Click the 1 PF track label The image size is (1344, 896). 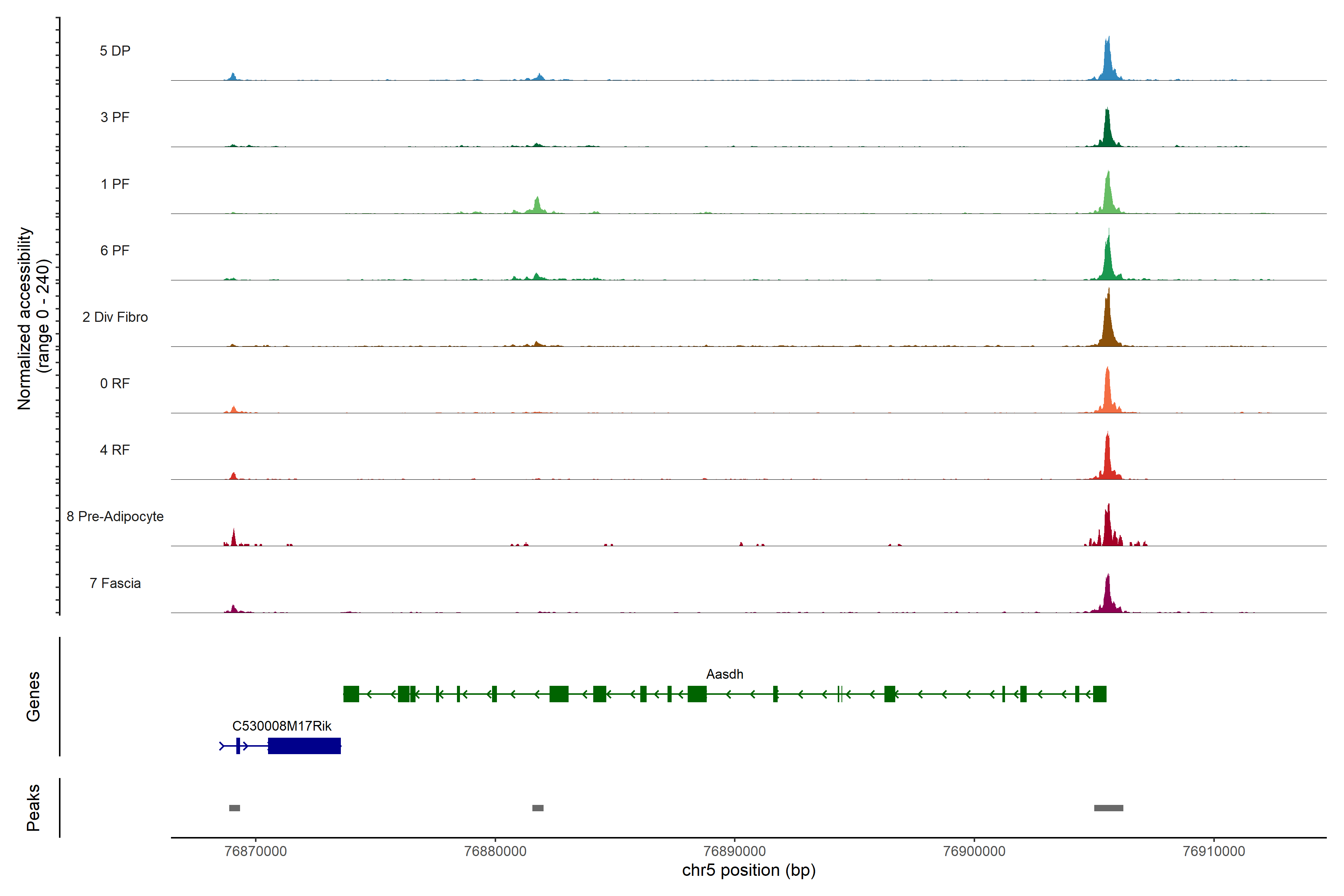click(115, 184)
